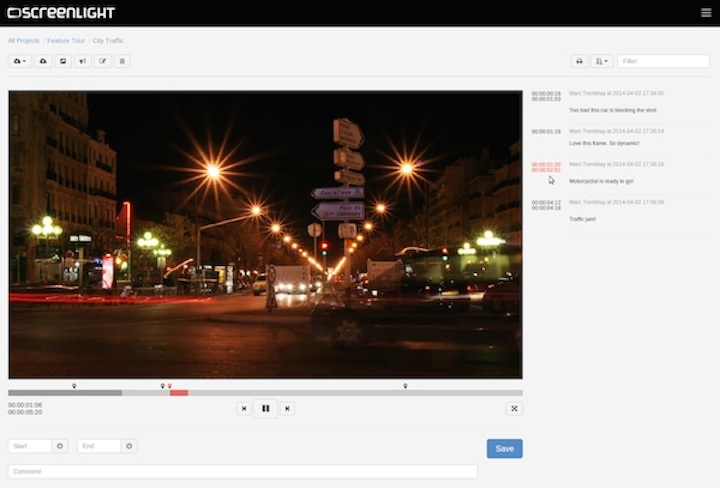Pause the video playback
The width and height of the screenshot is (720, 488).
point(265,408)
